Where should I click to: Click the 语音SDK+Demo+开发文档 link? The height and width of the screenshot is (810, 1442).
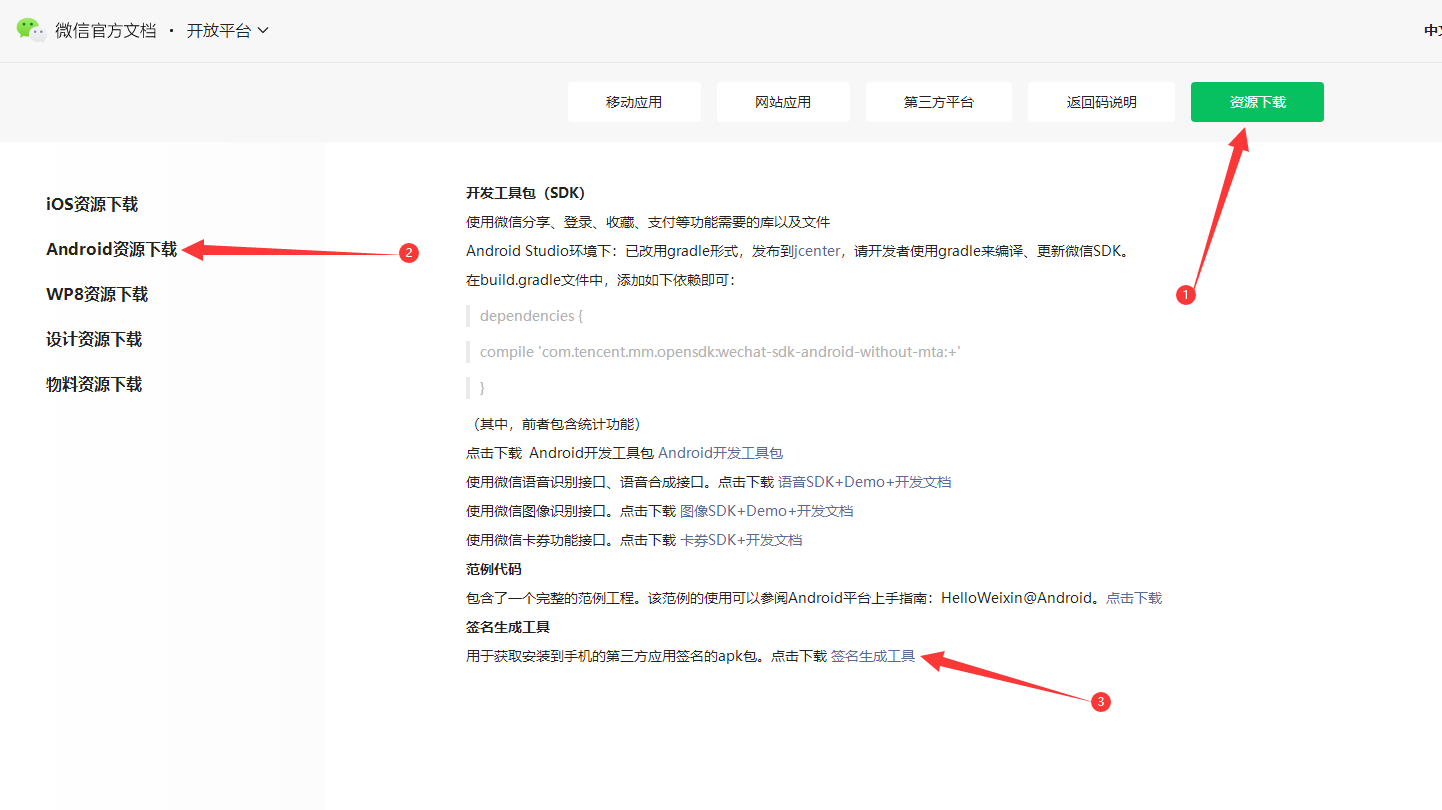[864, 482]
